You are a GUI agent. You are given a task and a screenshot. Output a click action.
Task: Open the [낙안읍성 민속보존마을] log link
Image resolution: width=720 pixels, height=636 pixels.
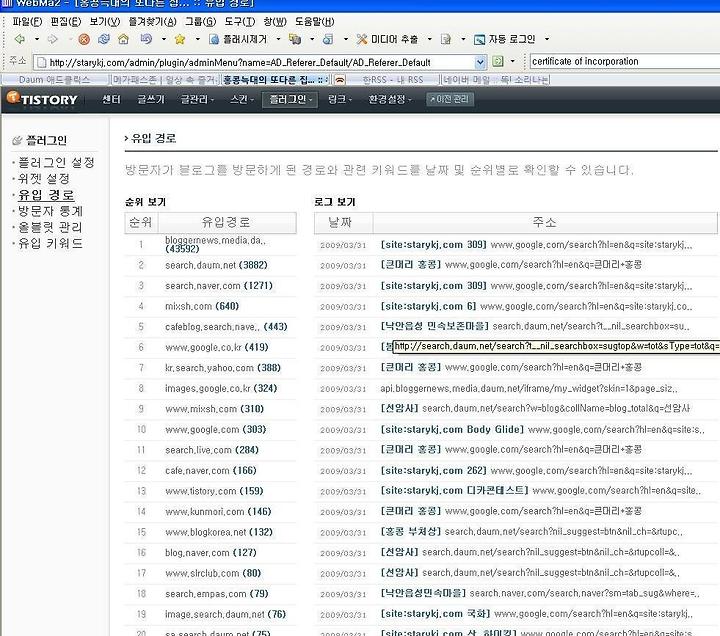(x=535, y=326)
